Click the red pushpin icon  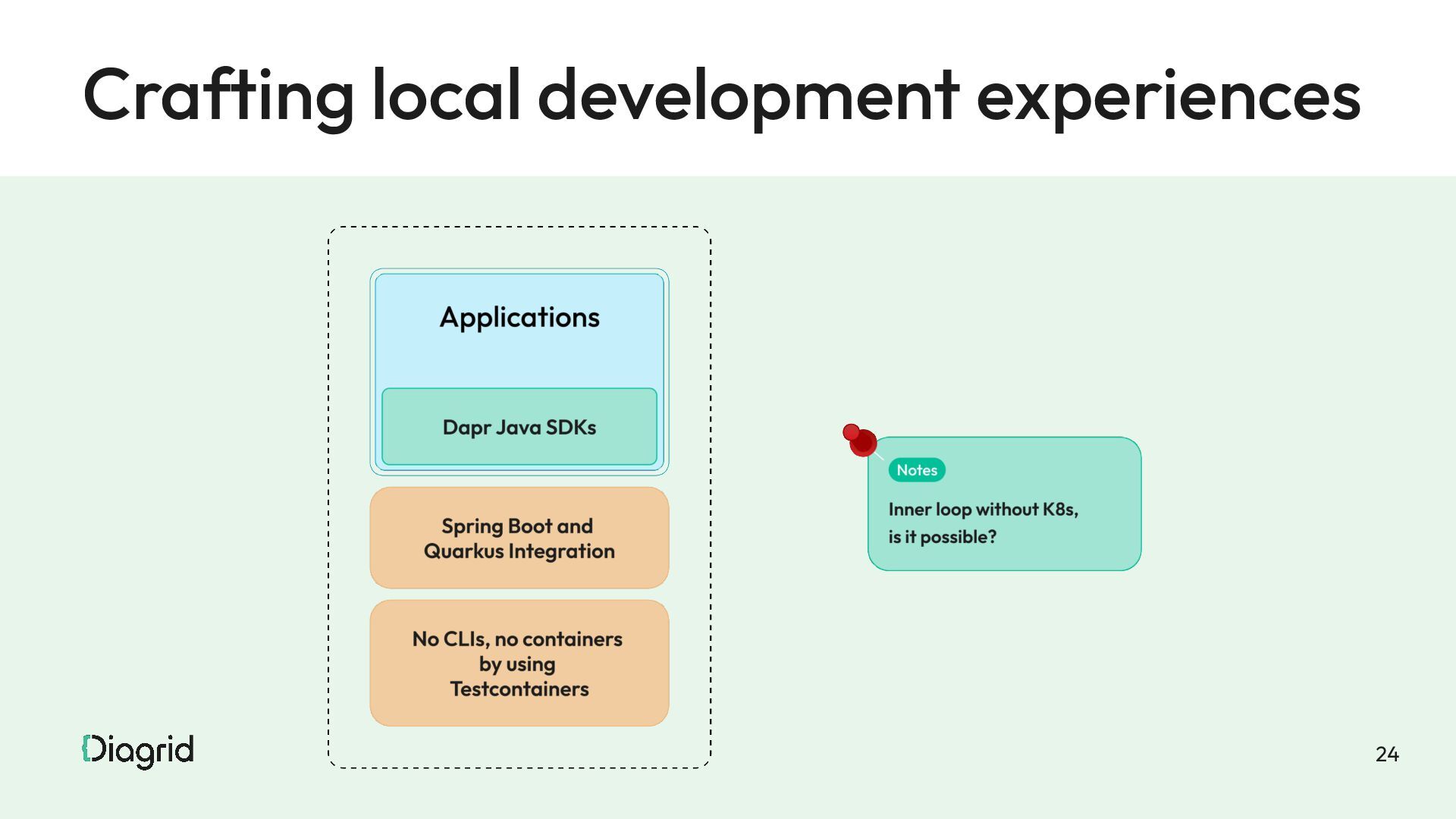(861, 441)
